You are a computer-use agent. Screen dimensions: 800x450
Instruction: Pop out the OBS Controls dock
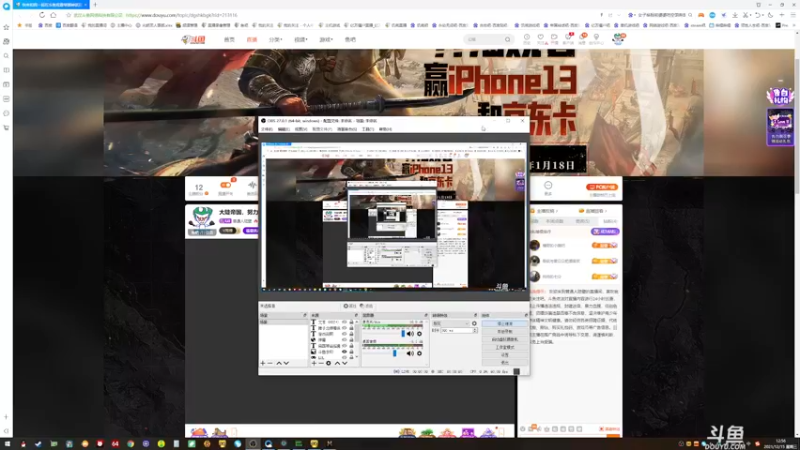coord(527,315)
